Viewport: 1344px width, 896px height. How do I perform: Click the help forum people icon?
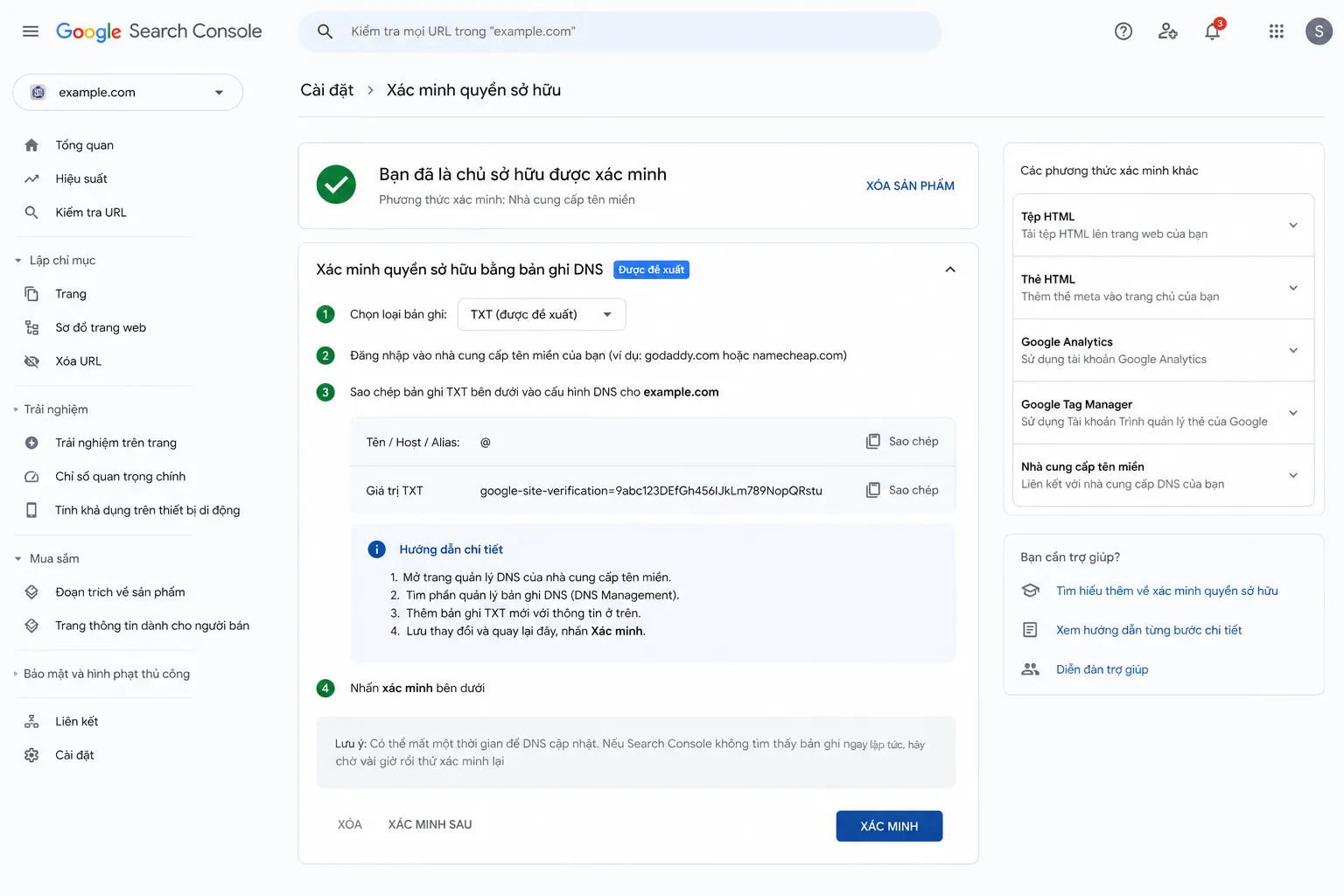click(x=1031, y=669)
